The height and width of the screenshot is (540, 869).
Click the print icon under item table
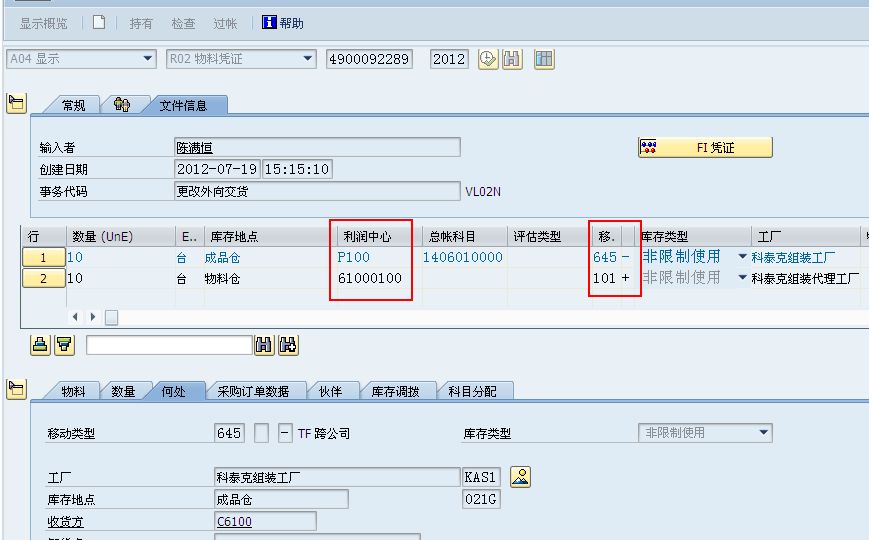click(40, 345)
